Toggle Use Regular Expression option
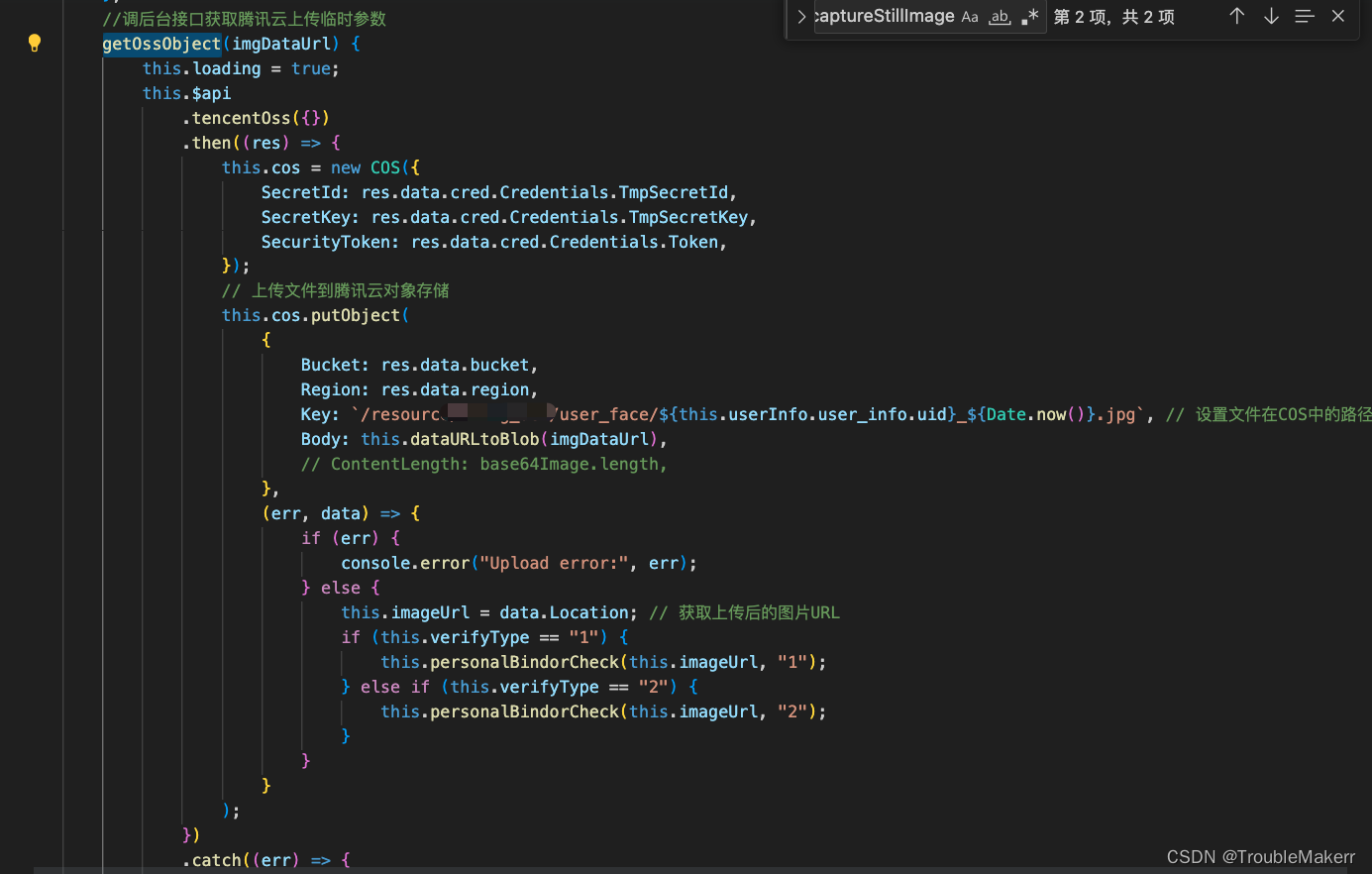The image size is (1372, 874). click(x=1030, y=17)
